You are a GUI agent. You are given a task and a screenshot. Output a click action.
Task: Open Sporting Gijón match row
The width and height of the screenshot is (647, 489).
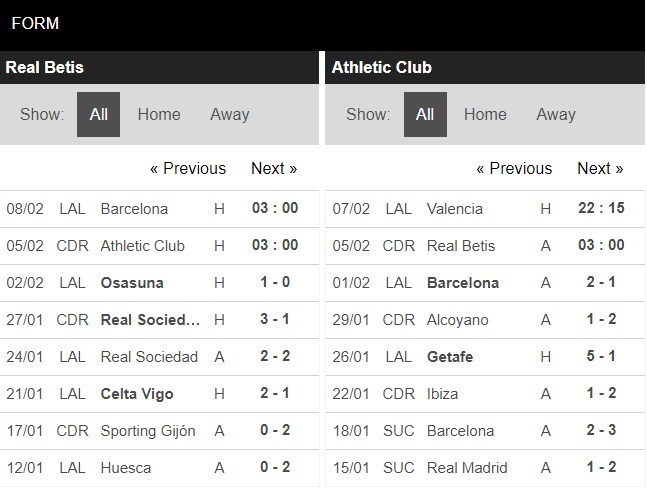pyautogui.click(x=148, y=431)
